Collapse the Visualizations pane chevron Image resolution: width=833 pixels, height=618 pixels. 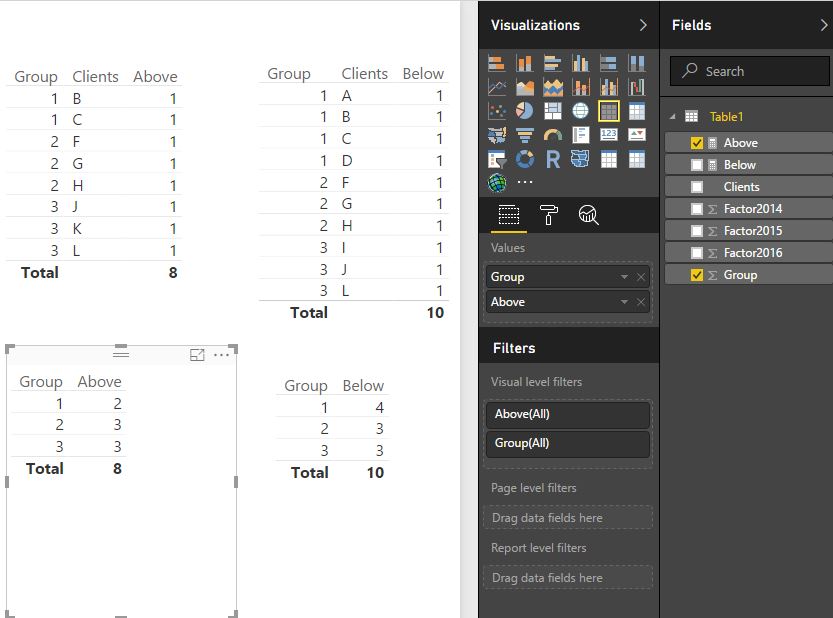[643, 25]
